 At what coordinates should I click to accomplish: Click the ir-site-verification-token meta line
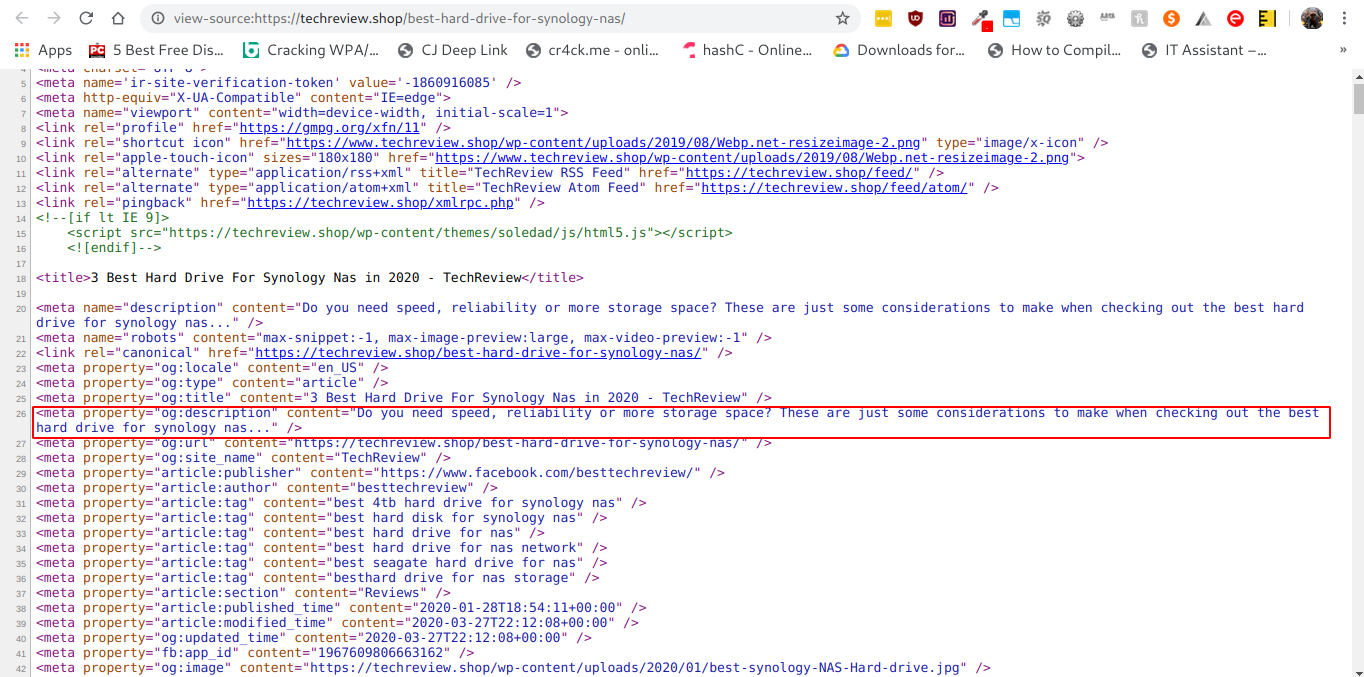(x=278, y=82)
